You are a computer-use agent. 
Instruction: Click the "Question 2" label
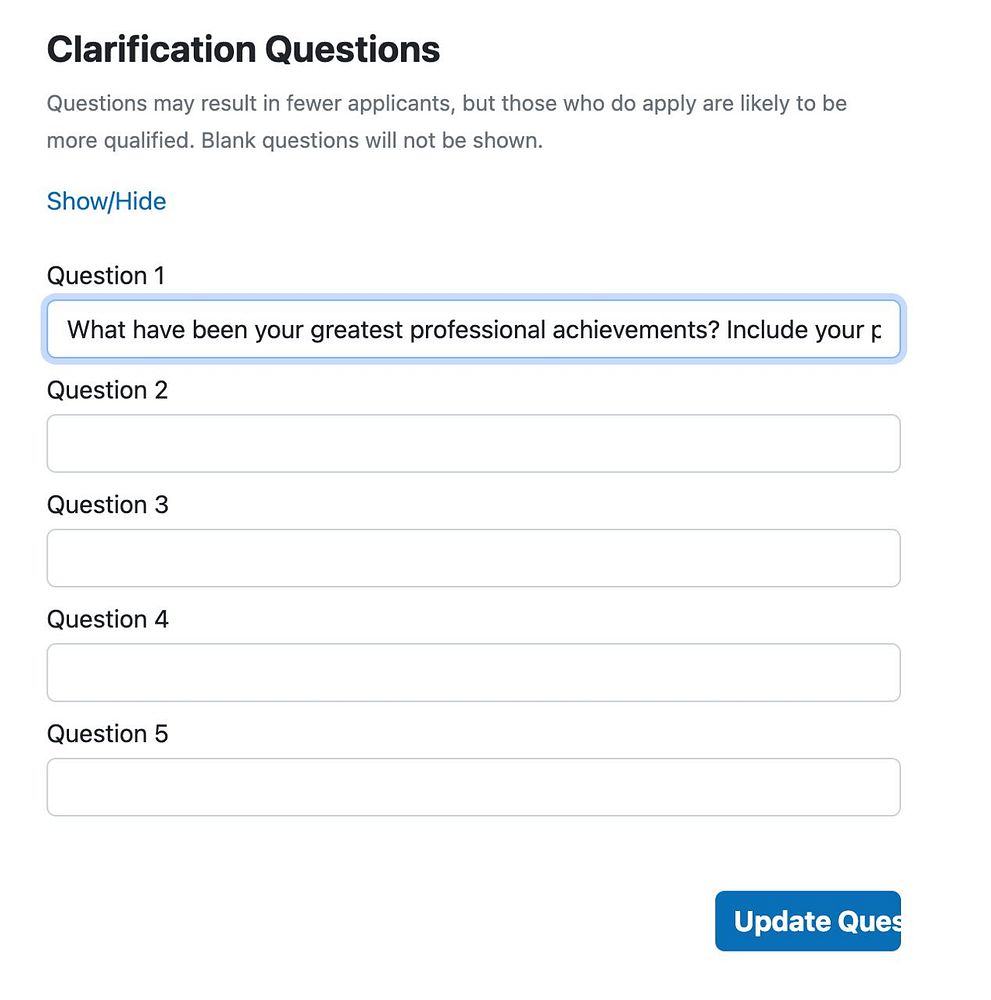click(x=107, y=390)
